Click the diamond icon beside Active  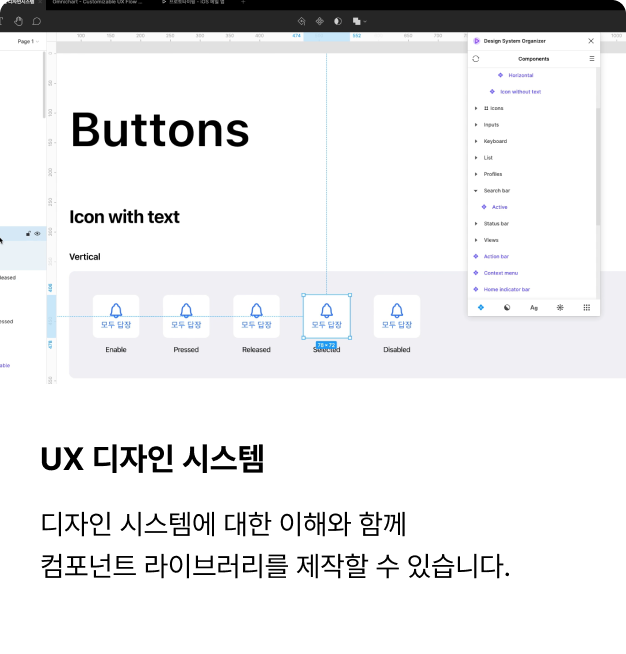[484, 207]
